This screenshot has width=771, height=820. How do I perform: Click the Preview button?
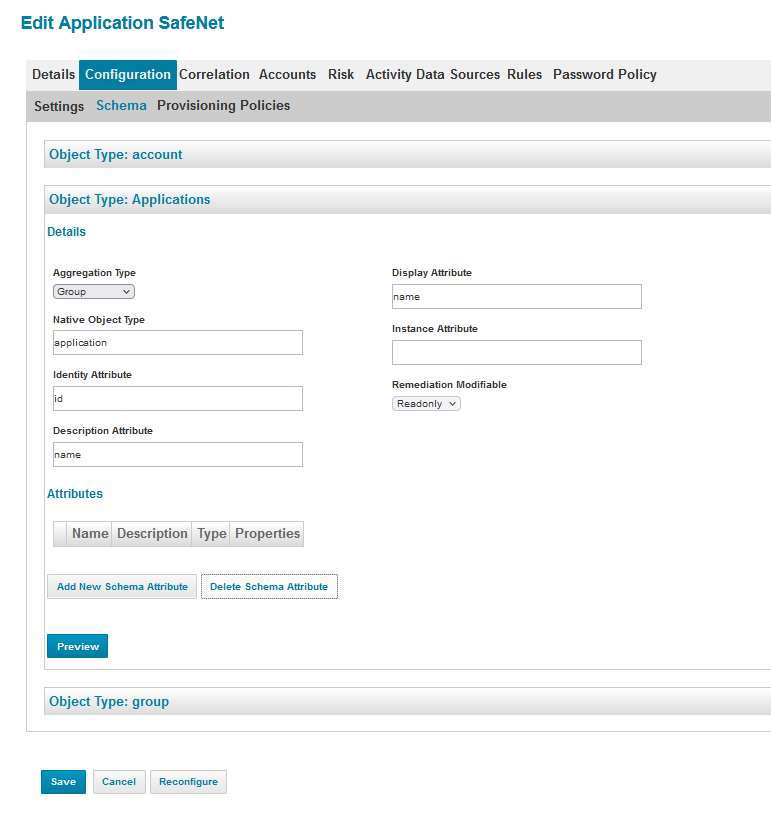coord(77,647)
